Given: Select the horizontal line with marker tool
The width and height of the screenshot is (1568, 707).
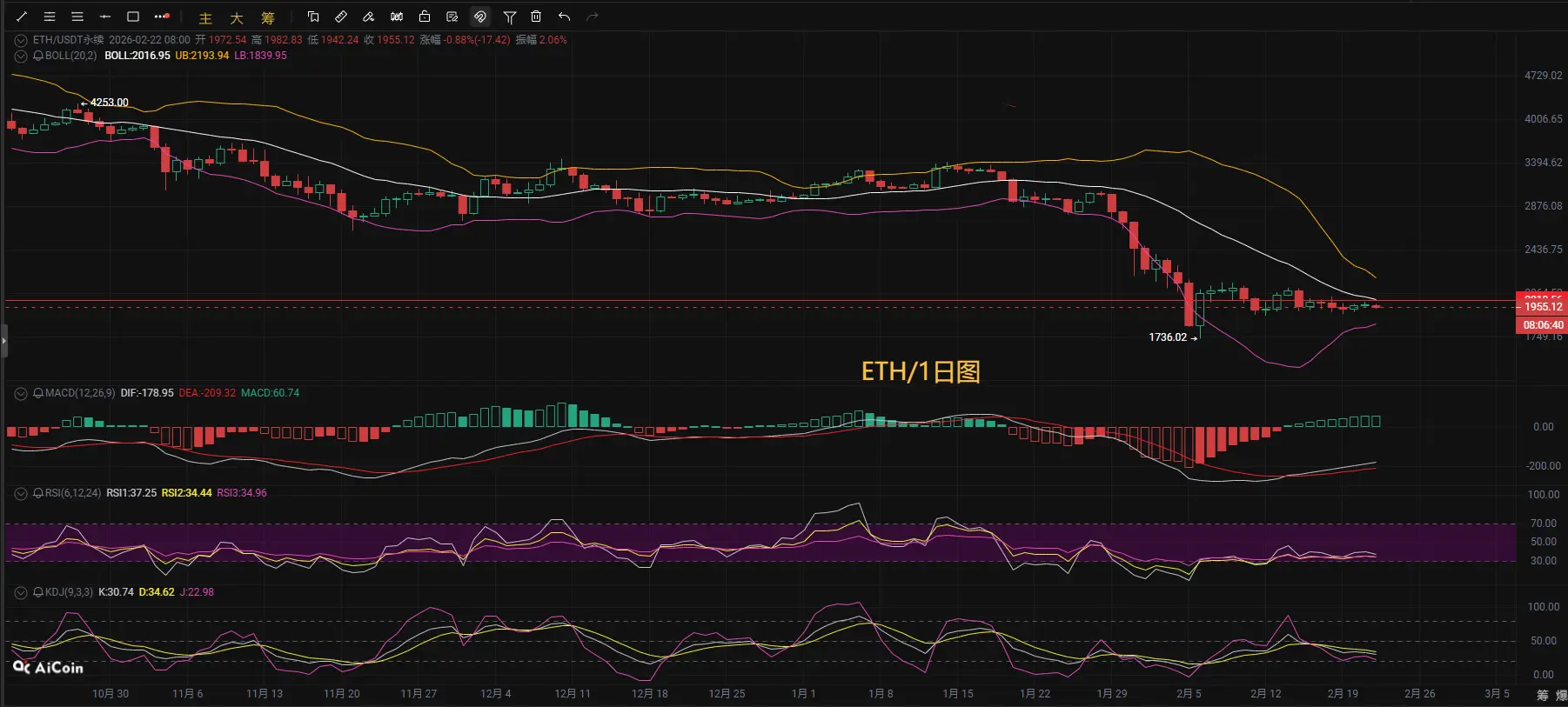Looking at the screenshot, I should tap(105, 17).
